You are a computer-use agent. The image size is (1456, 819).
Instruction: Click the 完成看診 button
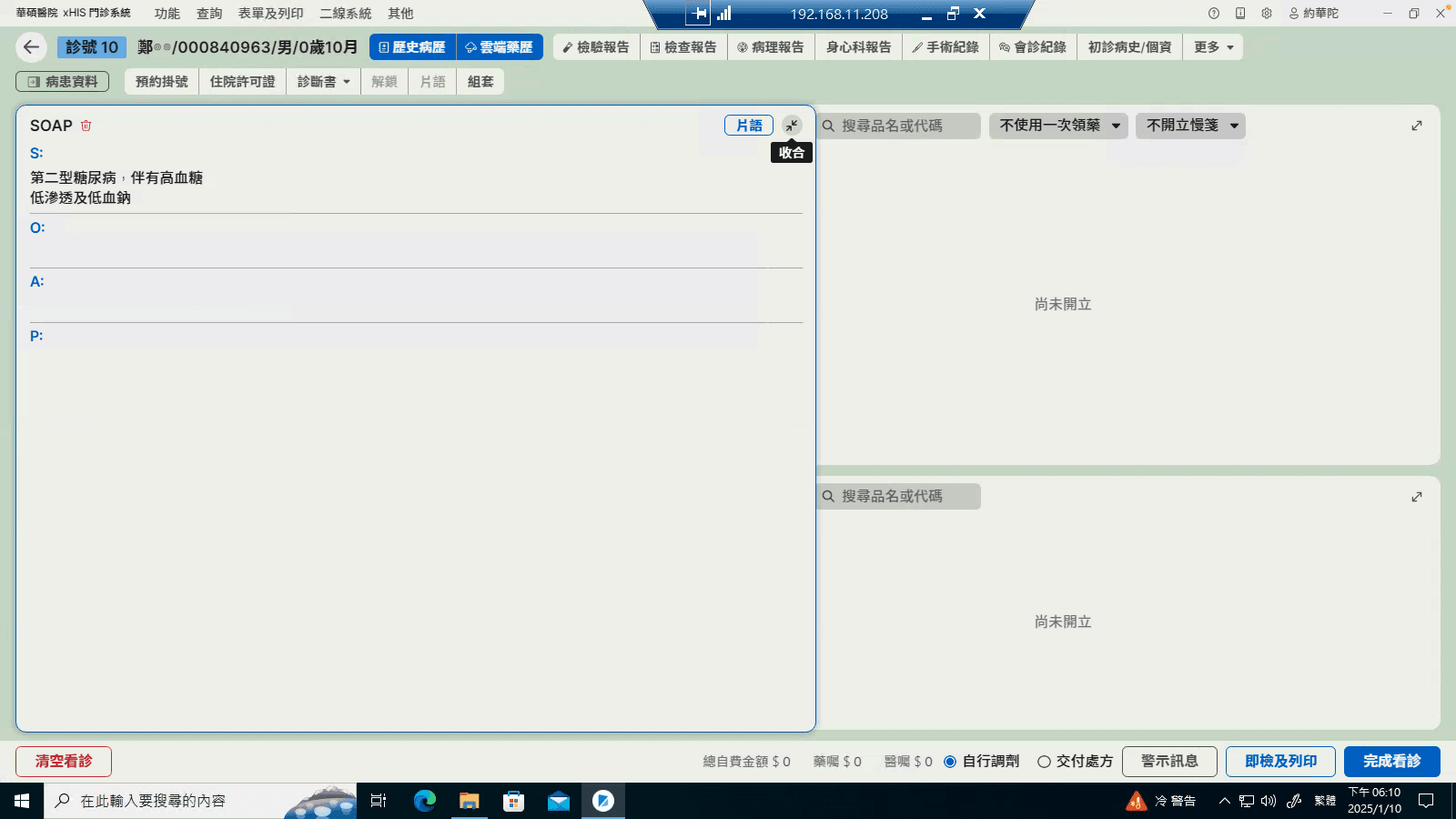coord(1392,762)
